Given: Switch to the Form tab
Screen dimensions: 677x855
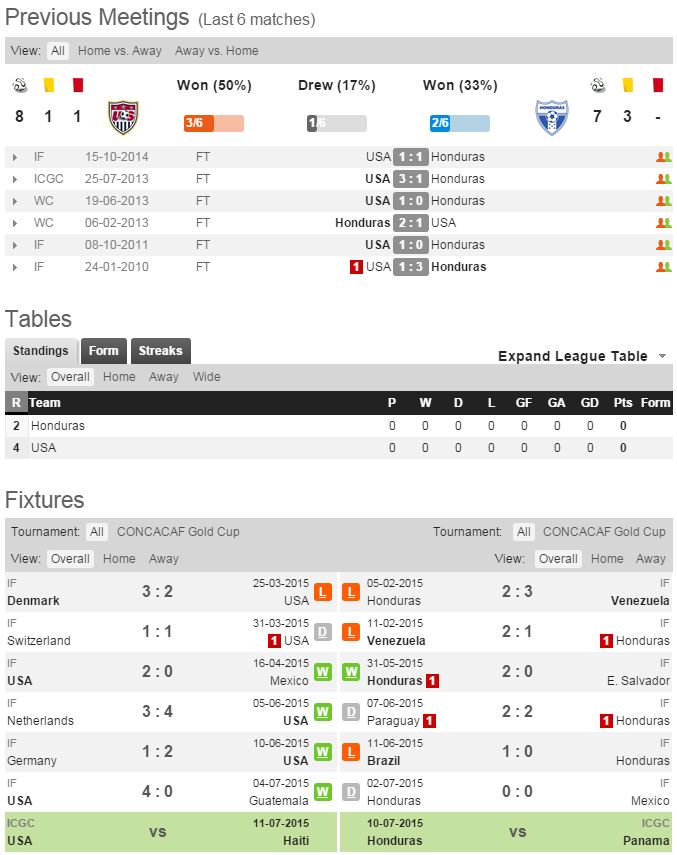Looking at the screenshot, I should (x=103, y=351).
